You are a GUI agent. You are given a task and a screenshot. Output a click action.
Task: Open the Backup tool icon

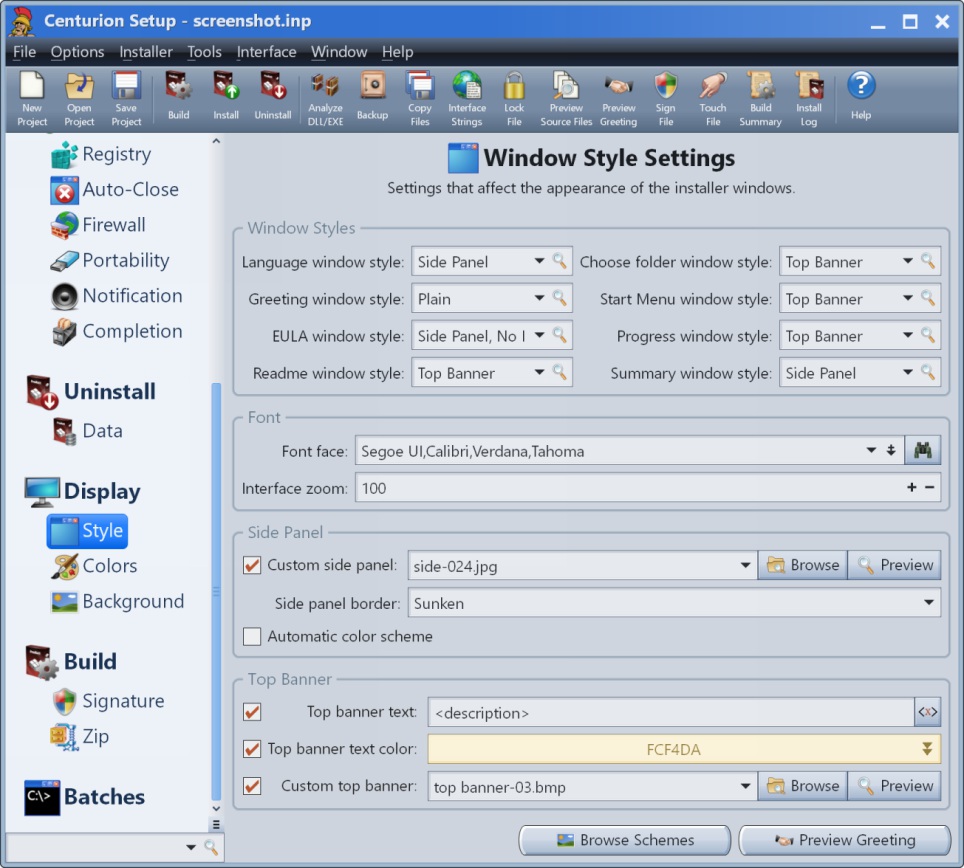[373, 96]
